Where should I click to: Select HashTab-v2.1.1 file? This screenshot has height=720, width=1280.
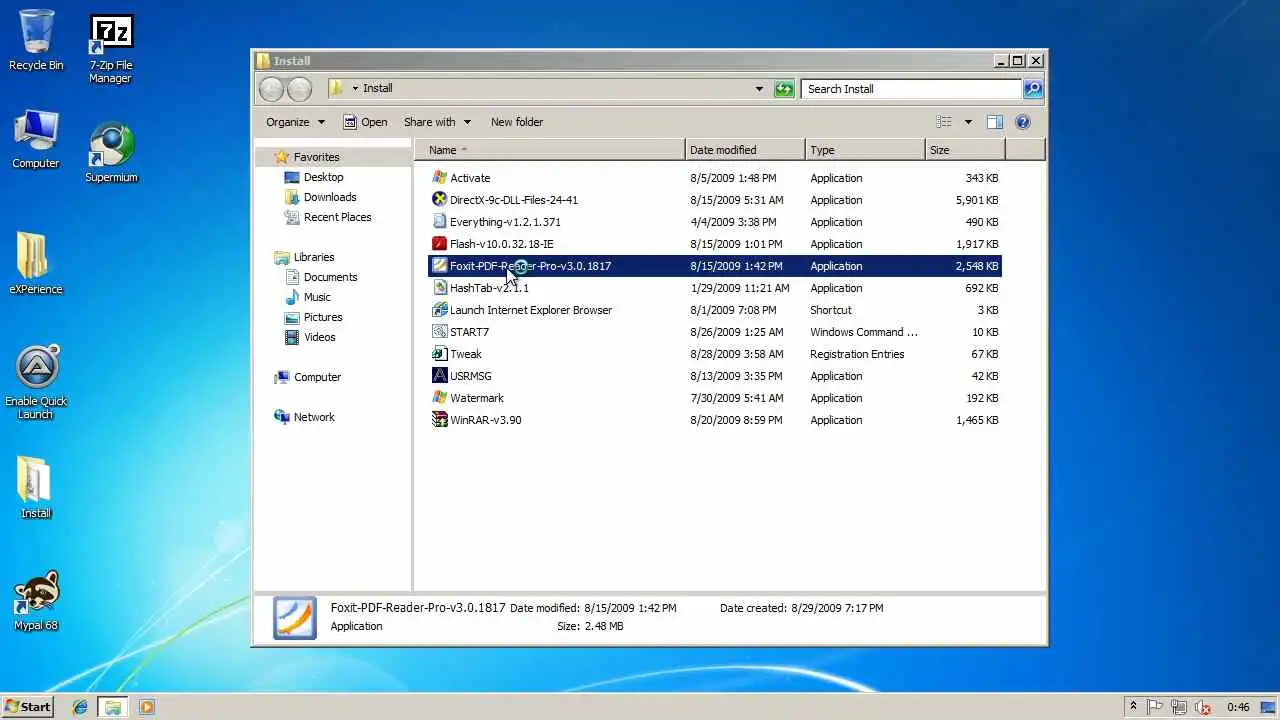click(489, 288)
